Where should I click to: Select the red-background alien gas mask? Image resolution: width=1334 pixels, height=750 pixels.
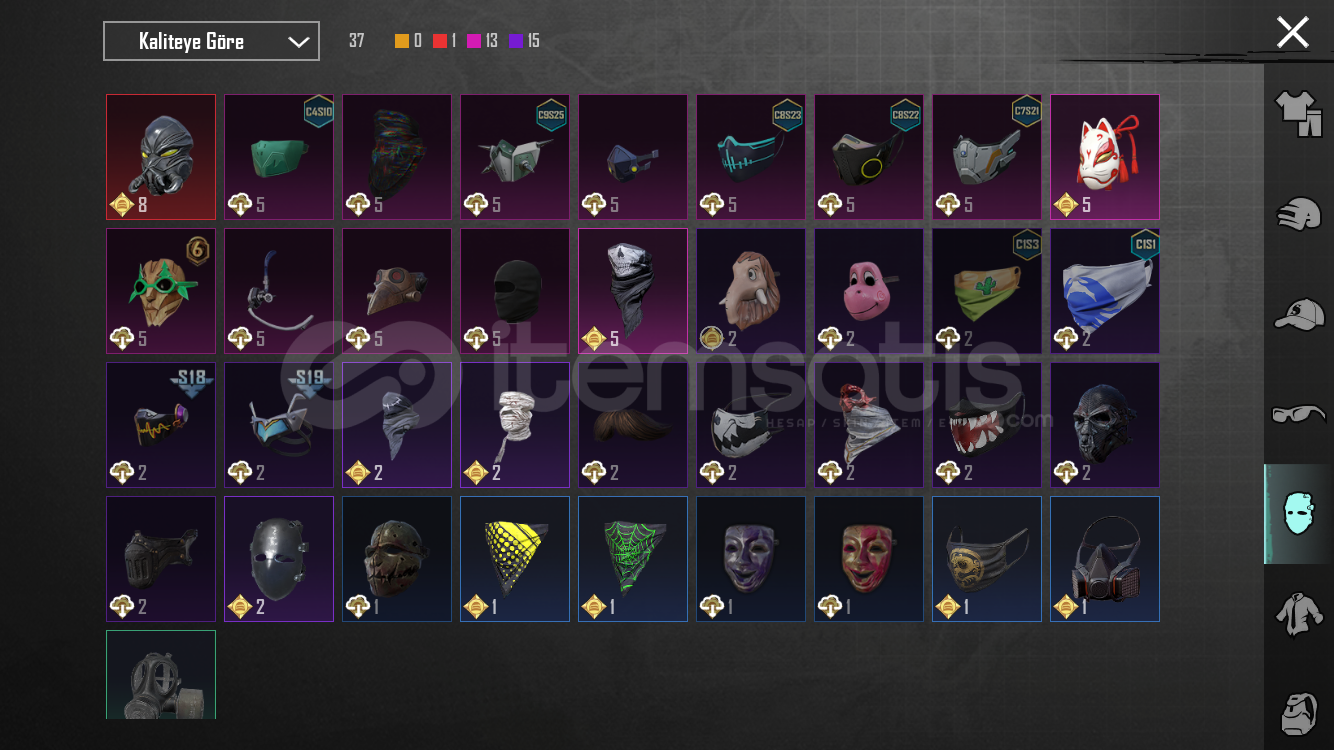[x=161, y=157]
